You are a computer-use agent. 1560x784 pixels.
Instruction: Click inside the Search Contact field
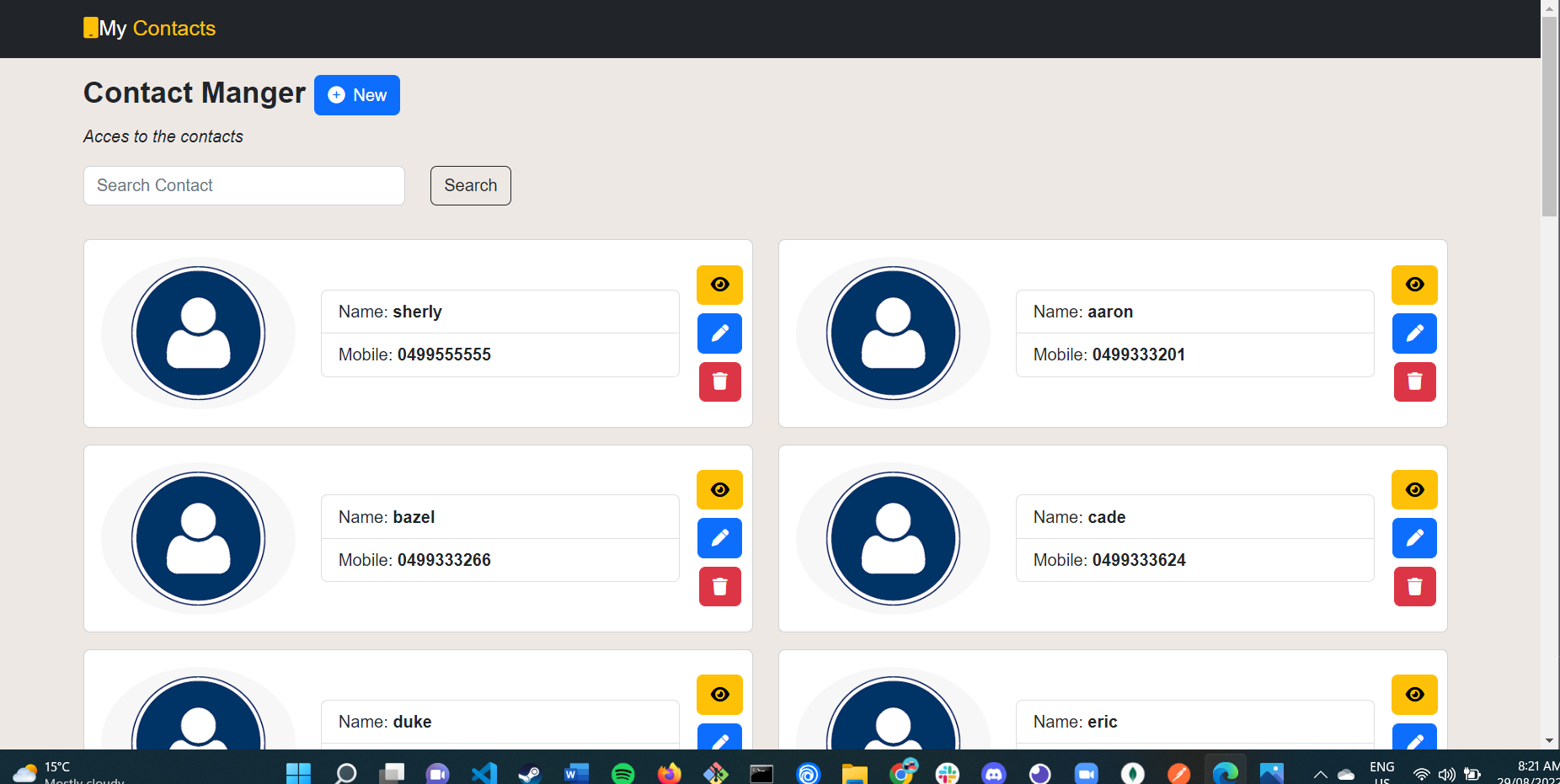[x=243, y=185]
